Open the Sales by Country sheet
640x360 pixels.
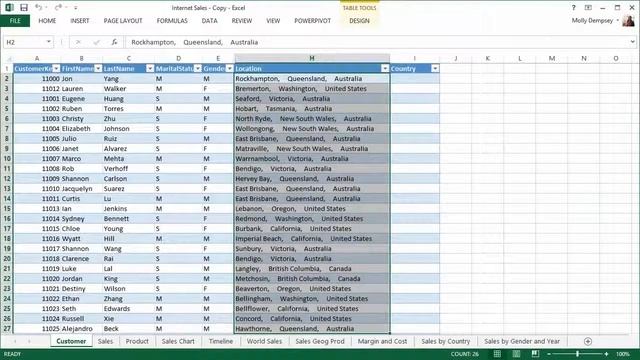point(446,341)
